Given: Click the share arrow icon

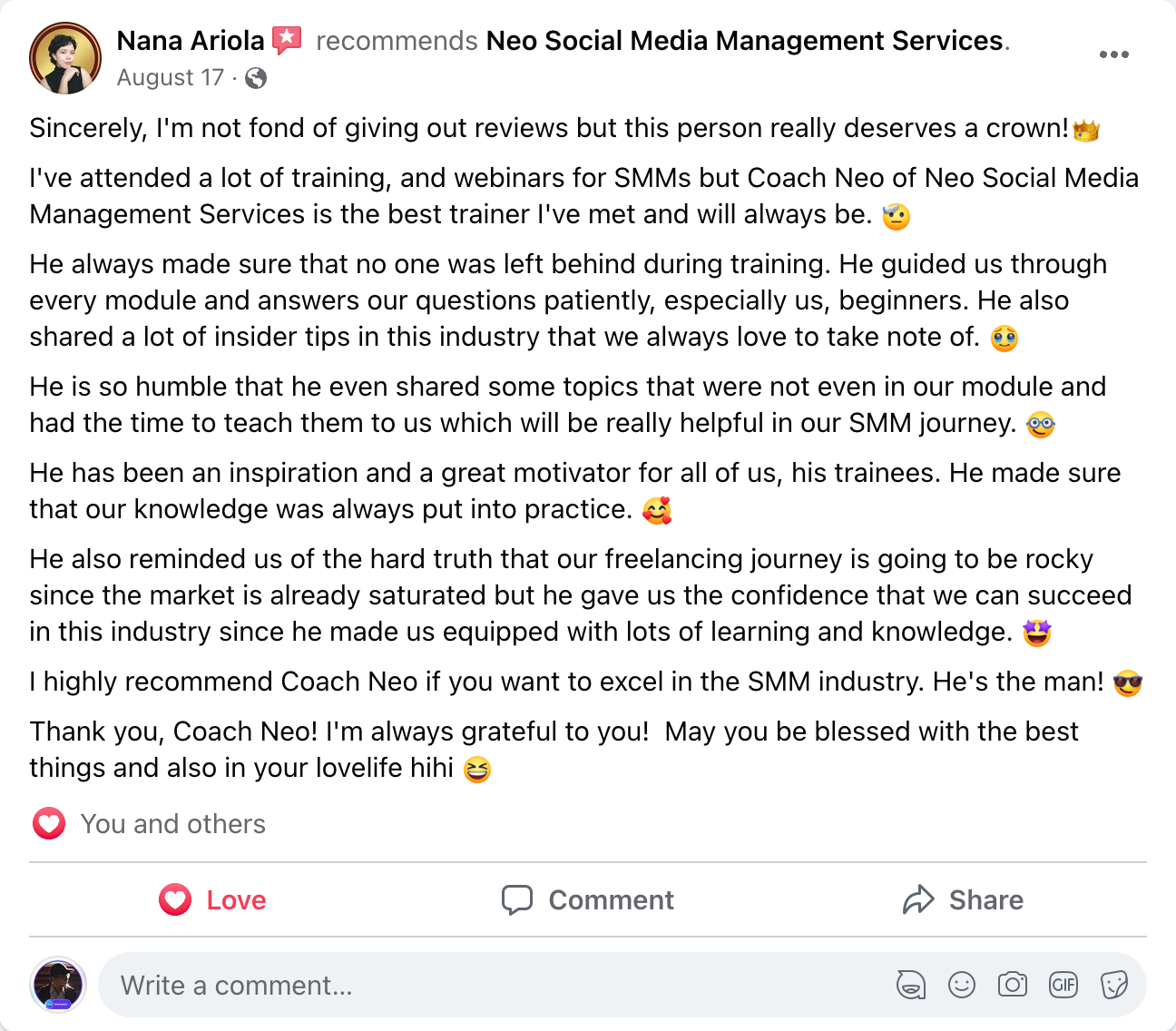Looking at the screenshot, I should (x=918, y=899).
